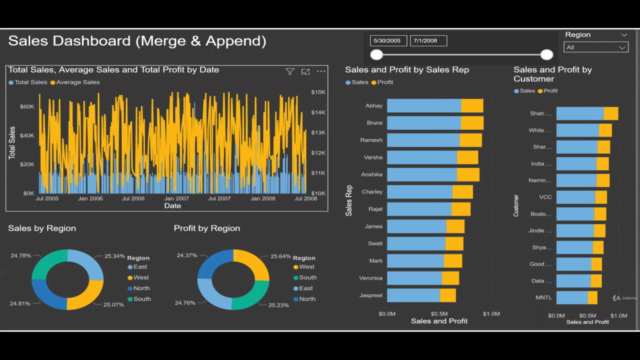Click the Shah customer sales bar
The width and height of the screenshot is (640, 360).
point(580,113)
